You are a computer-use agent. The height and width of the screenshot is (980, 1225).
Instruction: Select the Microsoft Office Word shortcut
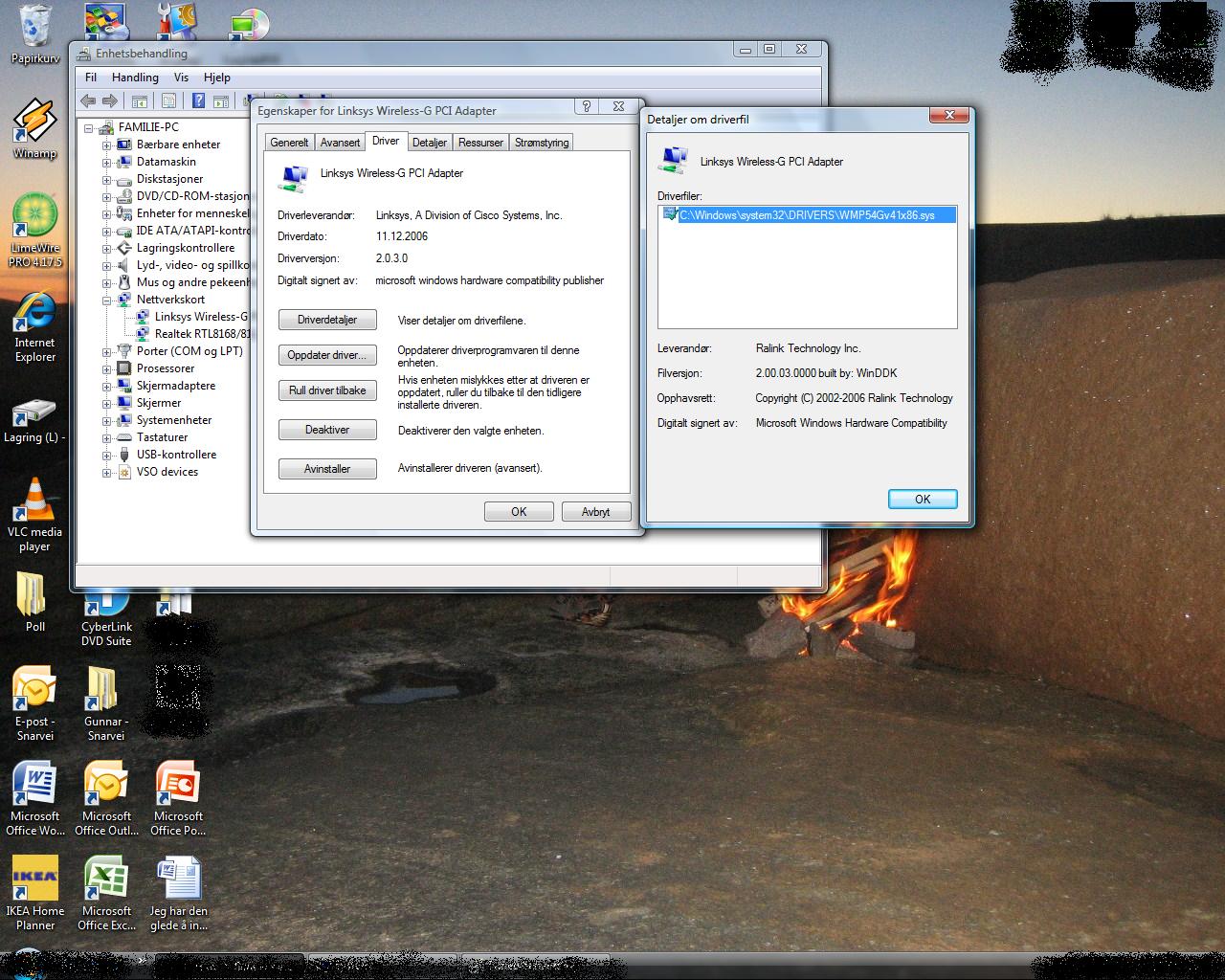coord(35,798)
